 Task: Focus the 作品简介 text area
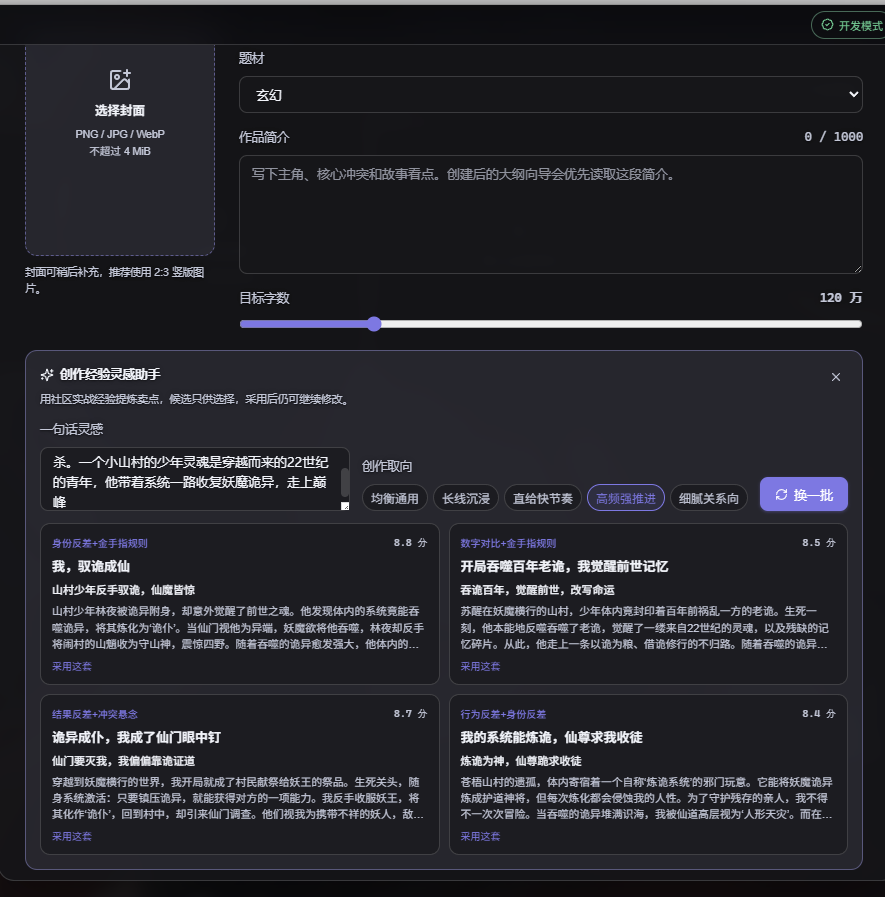pyautogui.click(x=550, y=215)
